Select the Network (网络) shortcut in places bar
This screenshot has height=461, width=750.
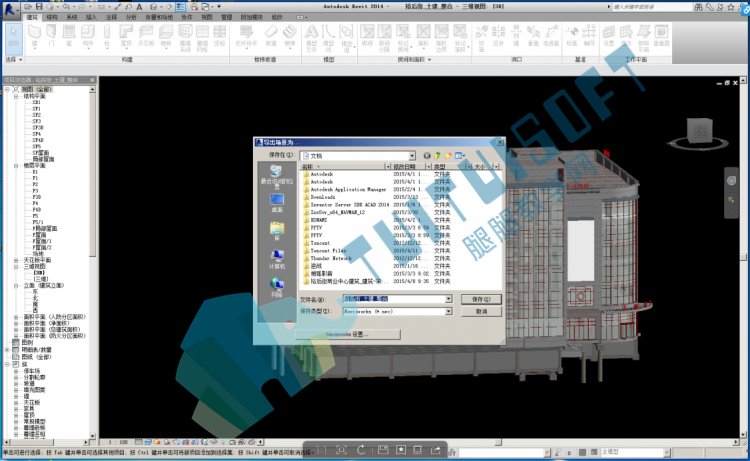(276, 288)
